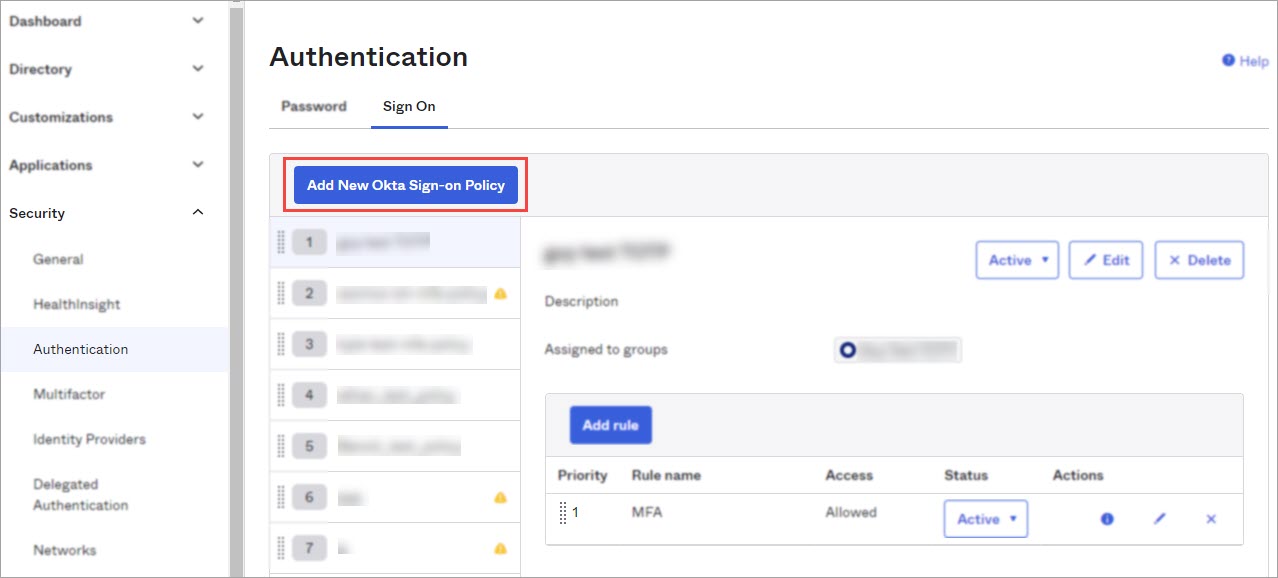Image resolution: width=1278 pixels, height=578 pixels.
Task: Click the Add rule button
Action: pyautogui.click(x=611, y=425)
